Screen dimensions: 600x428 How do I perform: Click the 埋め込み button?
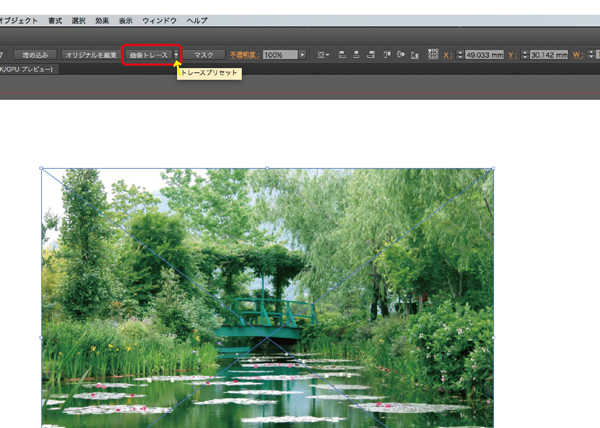click(35, 54)
